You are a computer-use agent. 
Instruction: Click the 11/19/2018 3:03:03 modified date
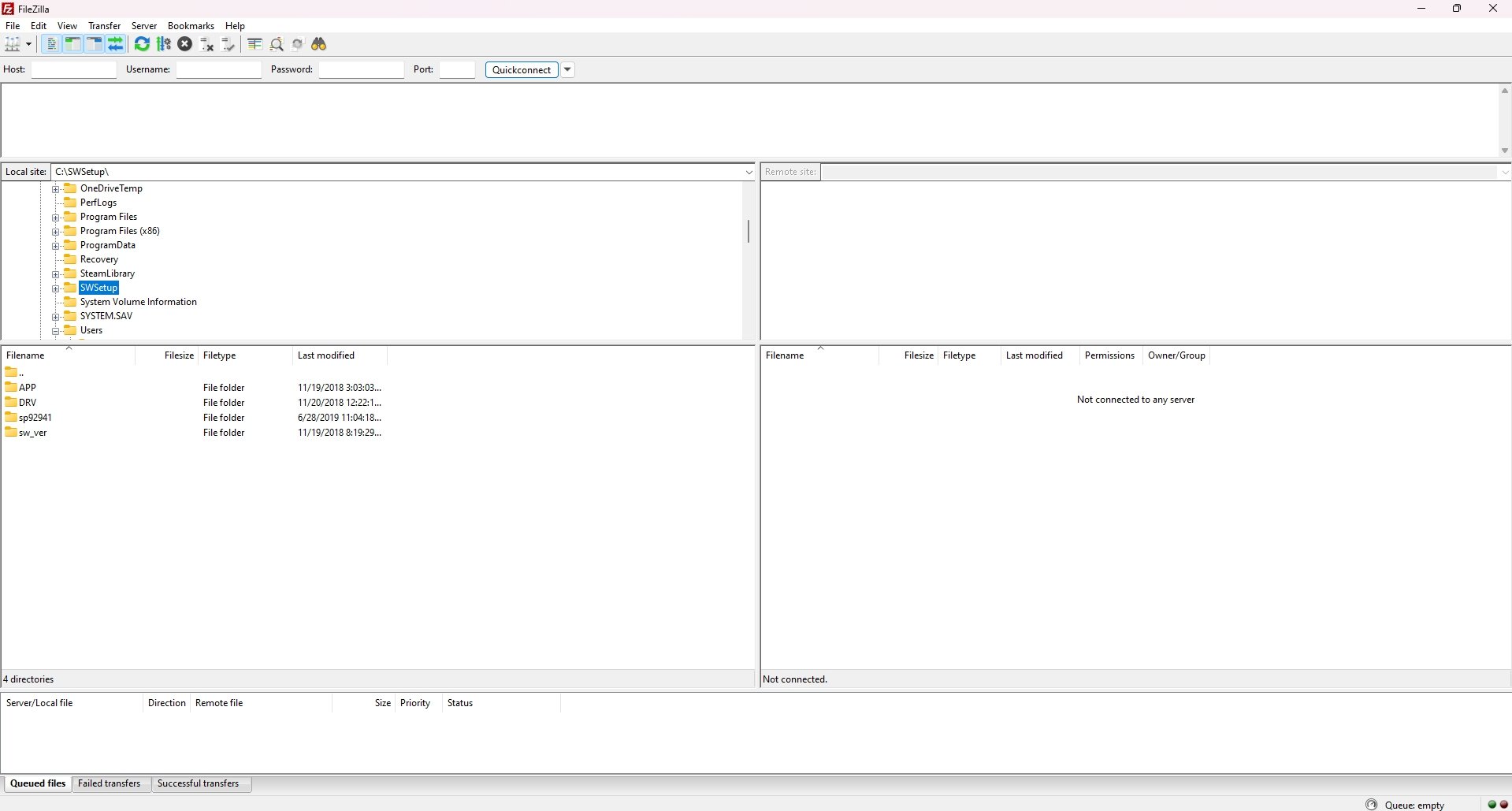click(340, 388)
